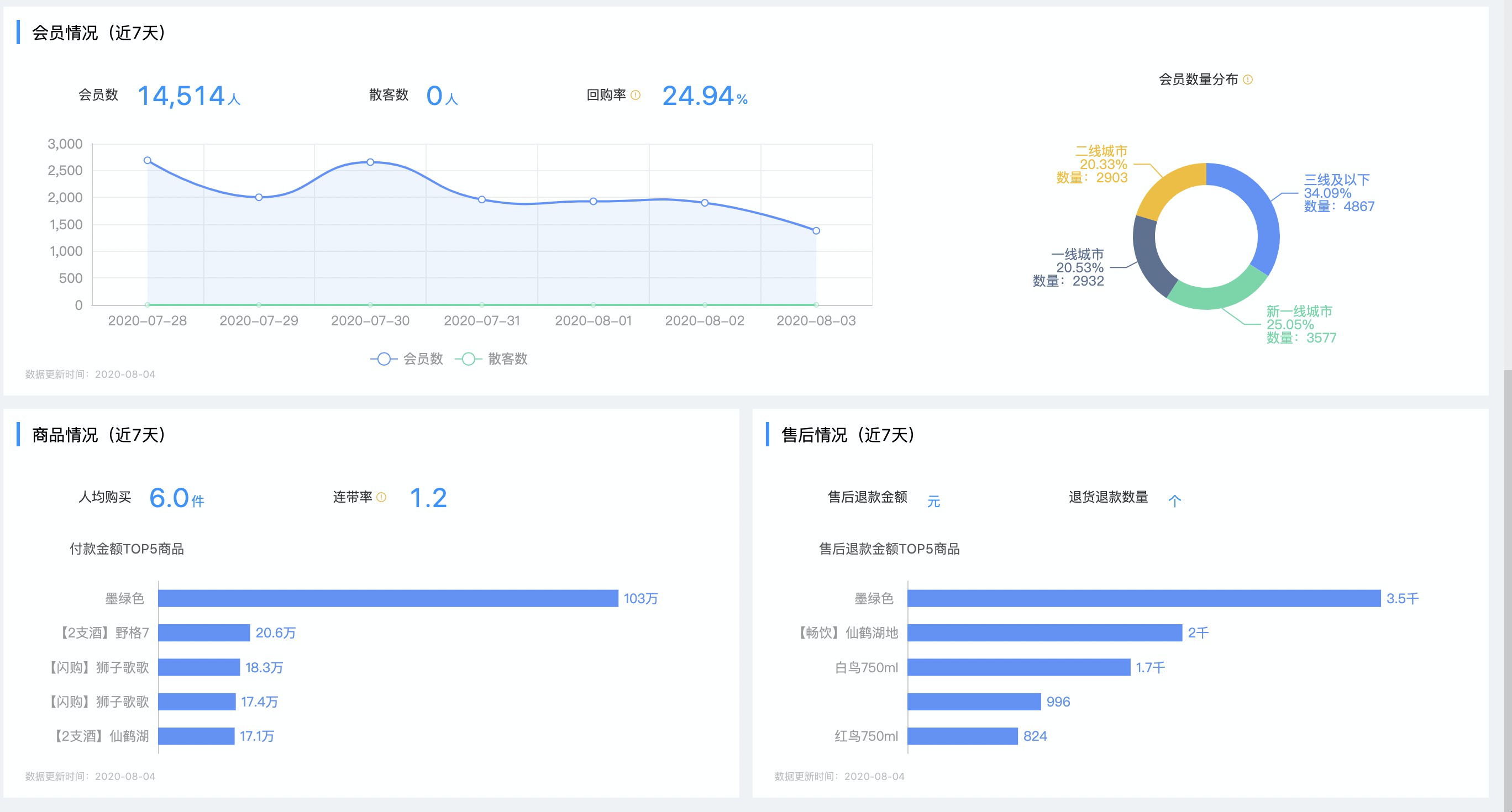Click the 红鸟750ml 824 refund bar

[x=963, y=736]
